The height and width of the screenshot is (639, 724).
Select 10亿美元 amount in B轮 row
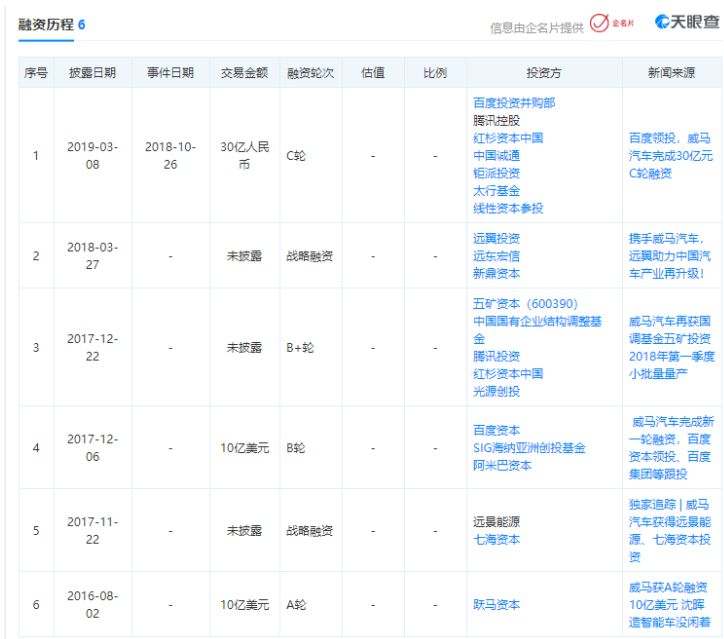point(244,447)
